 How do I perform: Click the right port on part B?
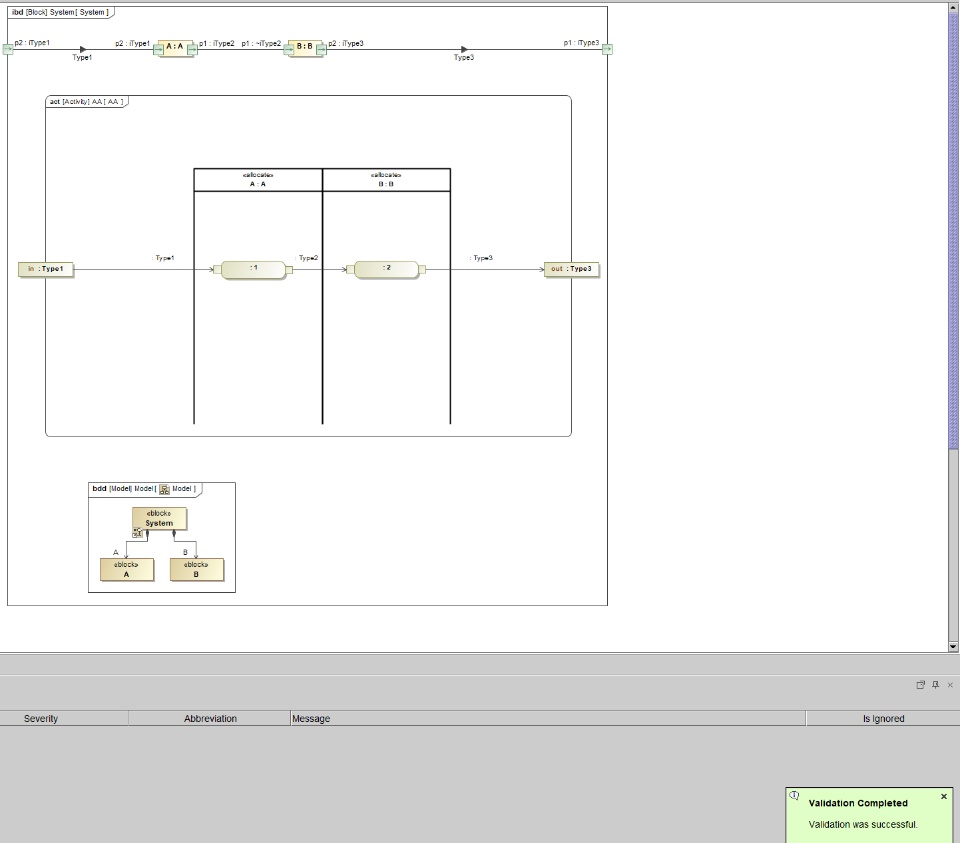coord(321,50)
